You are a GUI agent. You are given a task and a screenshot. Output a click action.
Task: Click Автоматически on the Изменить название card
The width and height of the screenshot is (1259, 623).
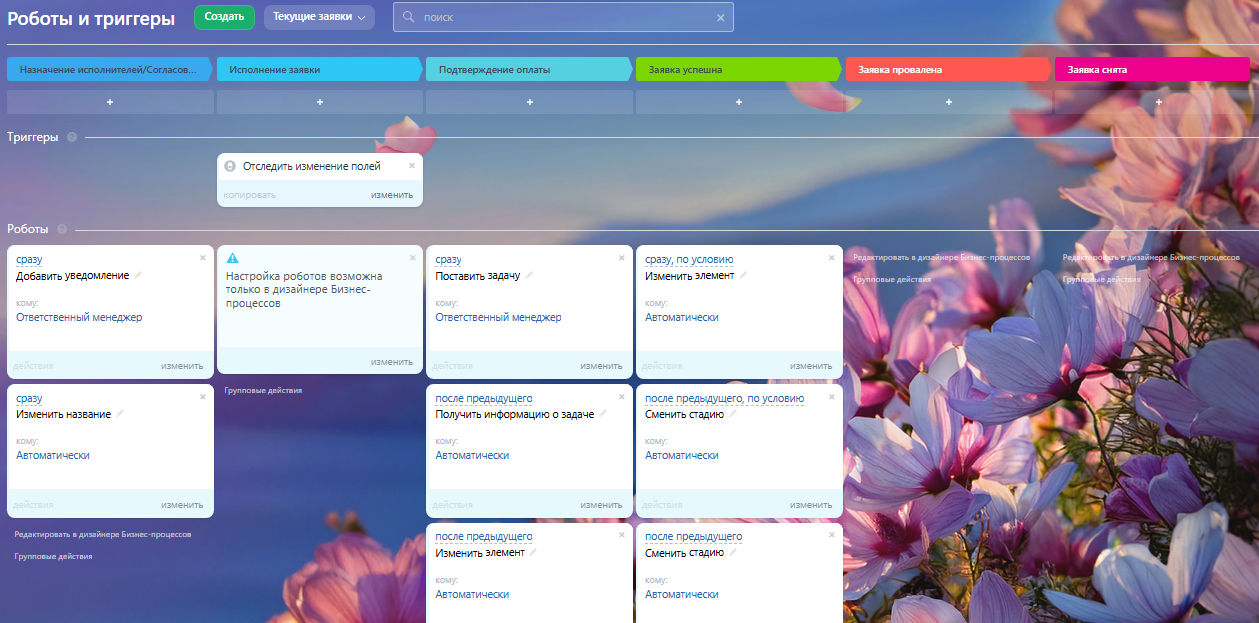tap(53, 455)
